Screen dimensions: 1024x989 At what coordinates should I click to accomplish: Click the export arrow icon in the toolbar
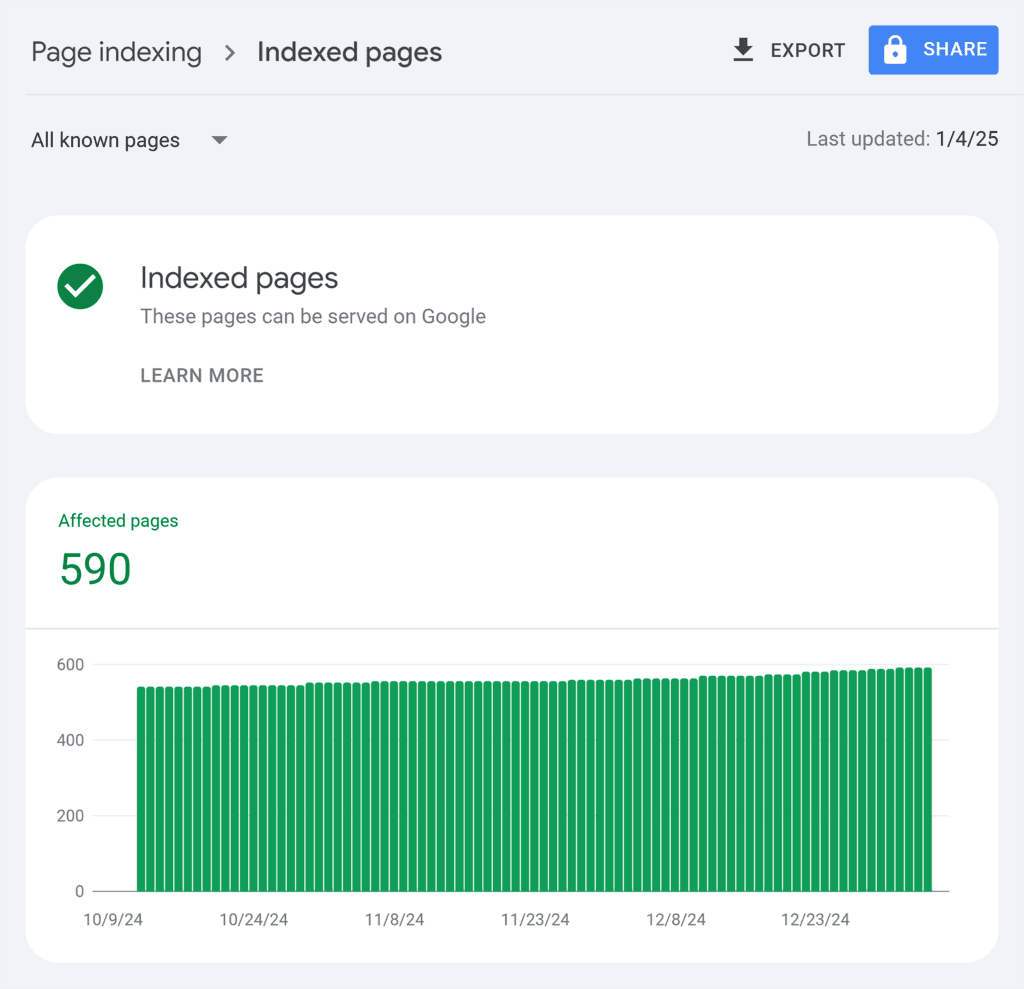click(x=742, y=49)
